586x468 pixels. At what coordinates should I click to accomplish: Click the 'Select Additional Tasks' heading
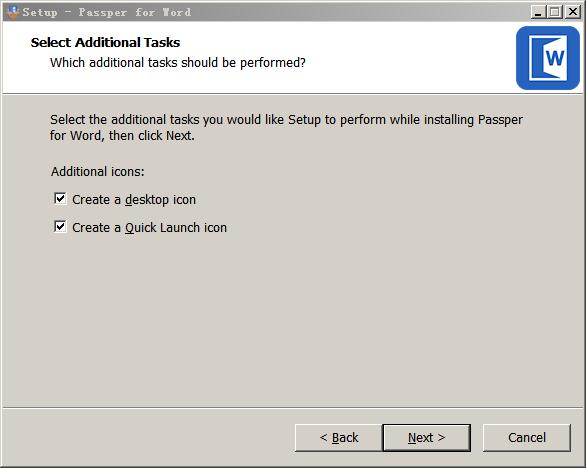[105, 43]
